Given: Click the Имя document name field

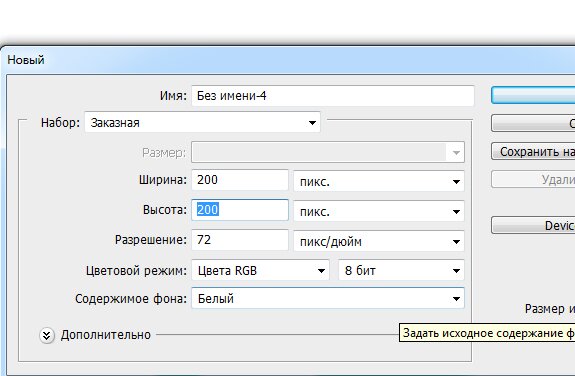Looking at the screenshot, I should coord(333,96).
